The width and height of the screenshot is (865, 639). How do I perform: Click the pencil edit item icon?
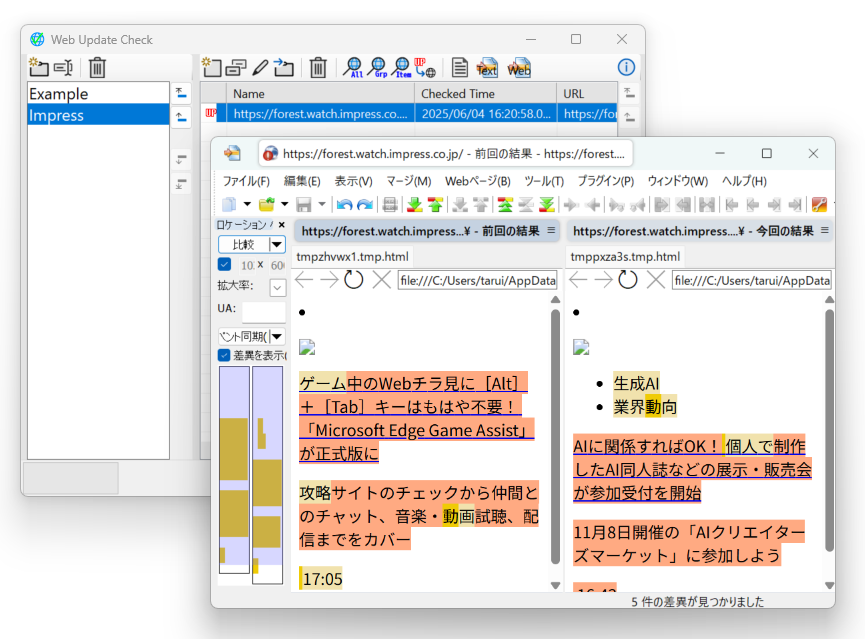pos(260,67)
